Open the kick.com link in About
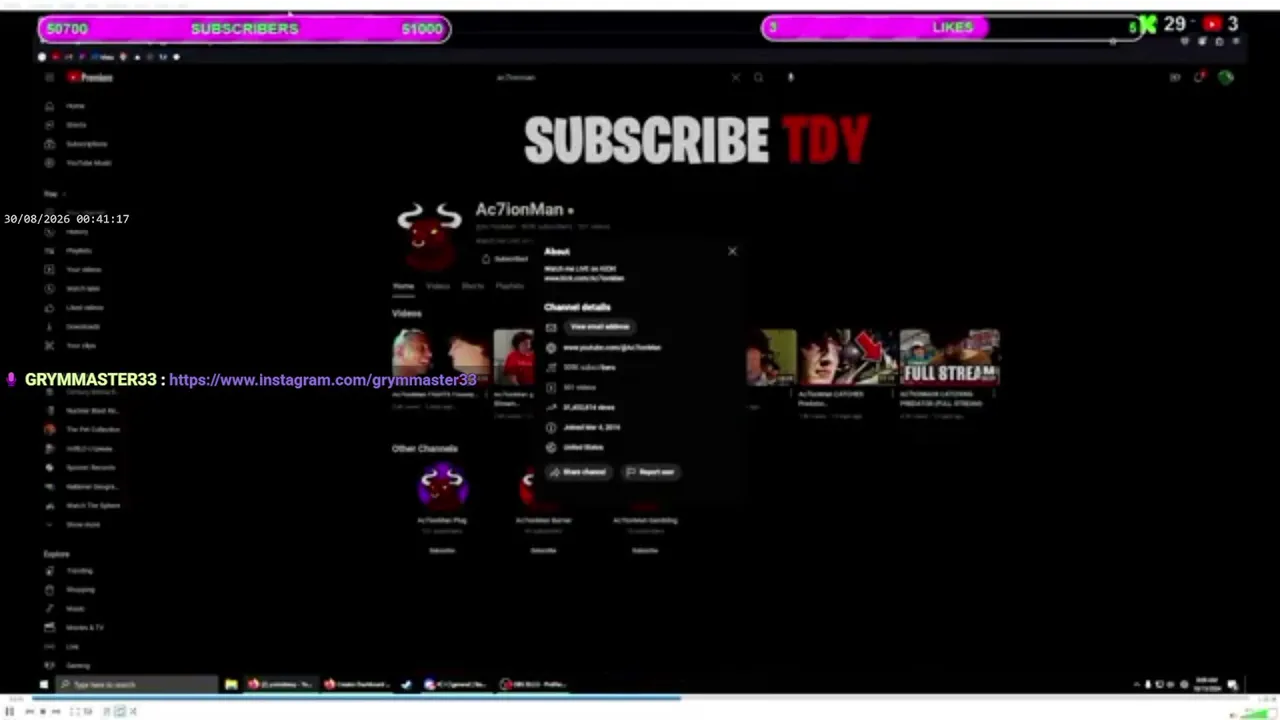Image resolution: width=1280 pixels, height=720 pixels. pos(584,278)
